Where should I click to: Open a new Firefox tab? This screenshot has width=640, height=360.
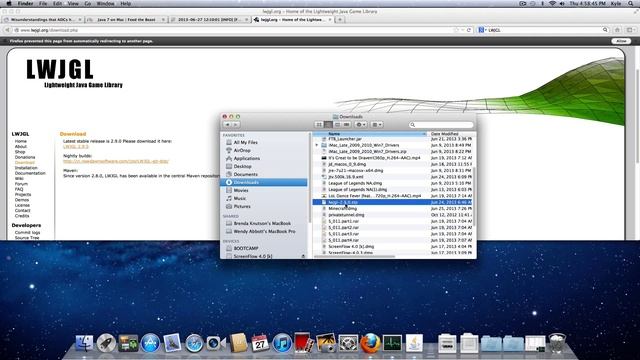coord(340,20)
